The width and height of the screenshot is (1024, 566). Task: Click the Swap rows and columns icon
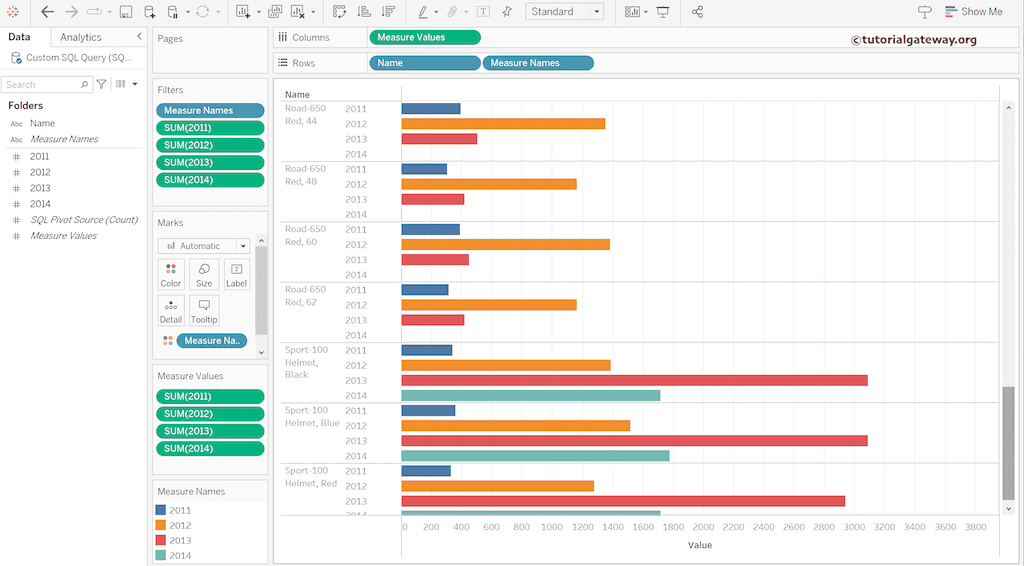(339, 12)
